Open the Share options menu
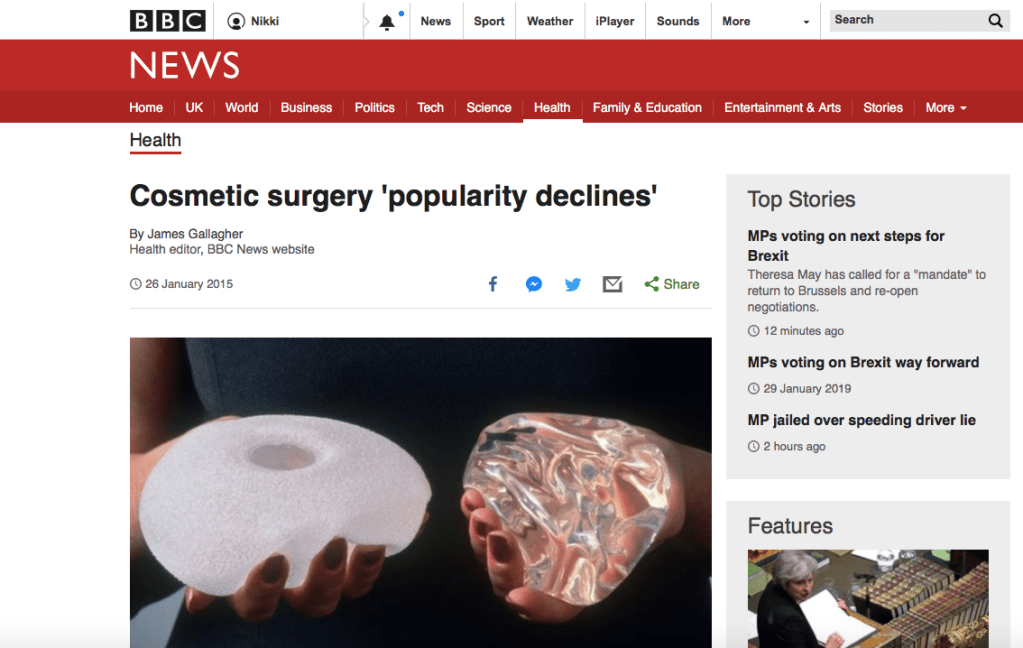The height and width of the screenshot is (648, 1023). (672, 284)
